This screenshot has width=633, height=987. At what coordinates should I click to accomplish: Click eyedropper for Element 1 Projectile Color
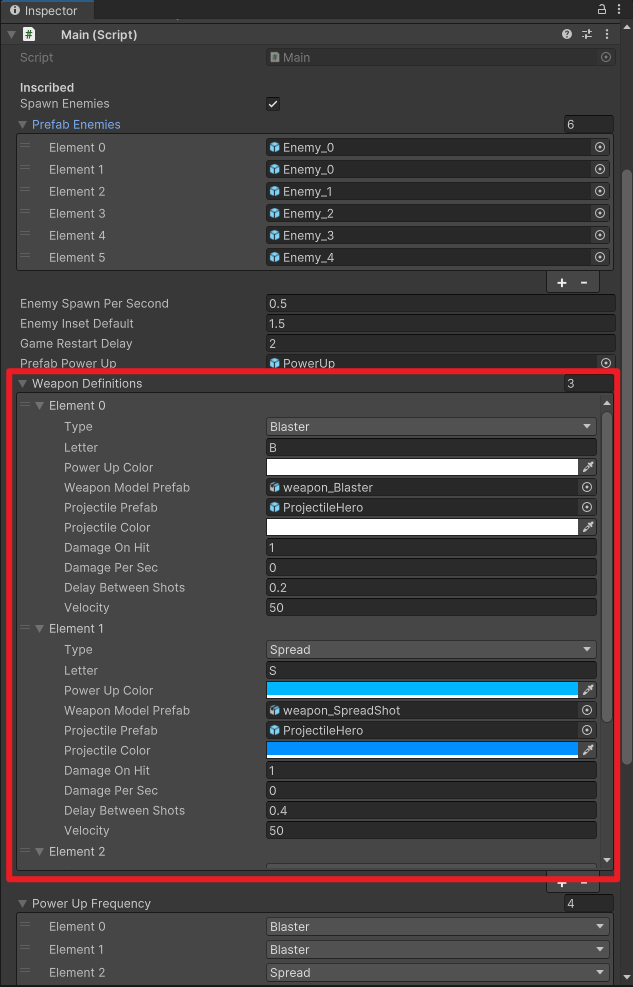click(588, 750)
